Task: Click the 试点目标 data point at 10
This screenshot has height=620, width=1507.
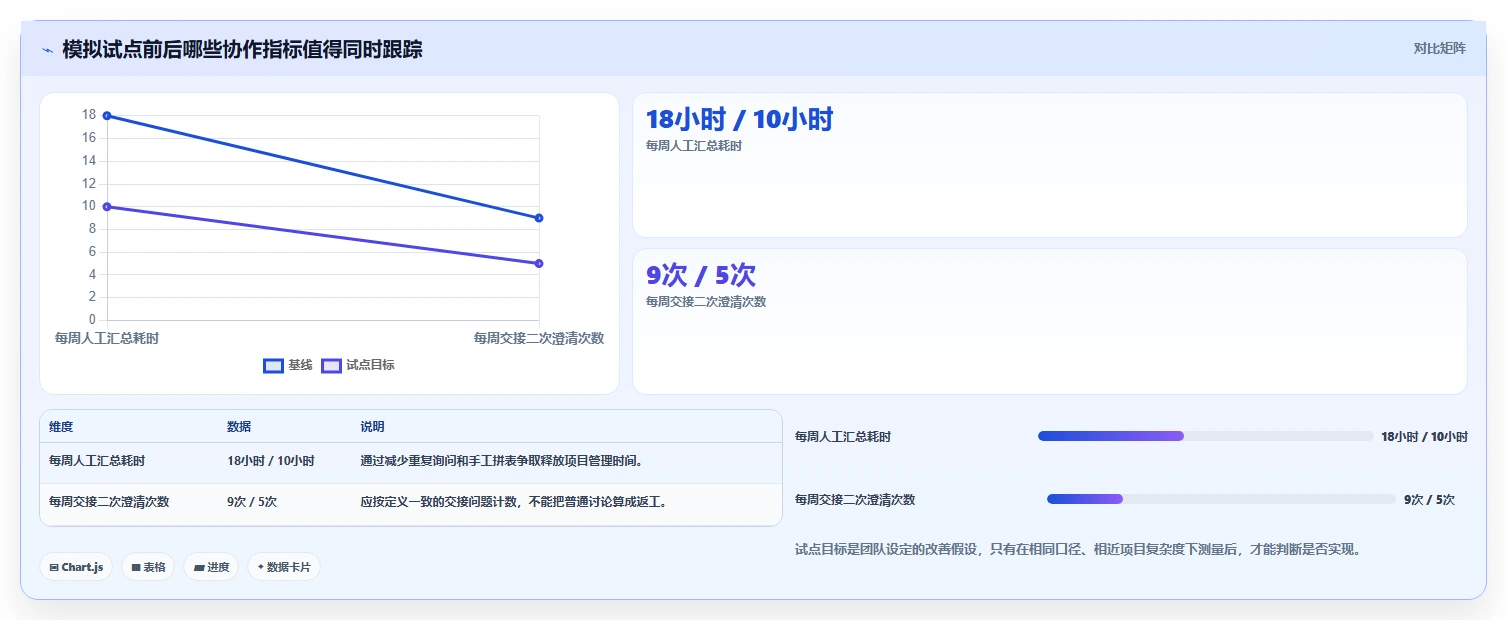Action: point(107,207)
